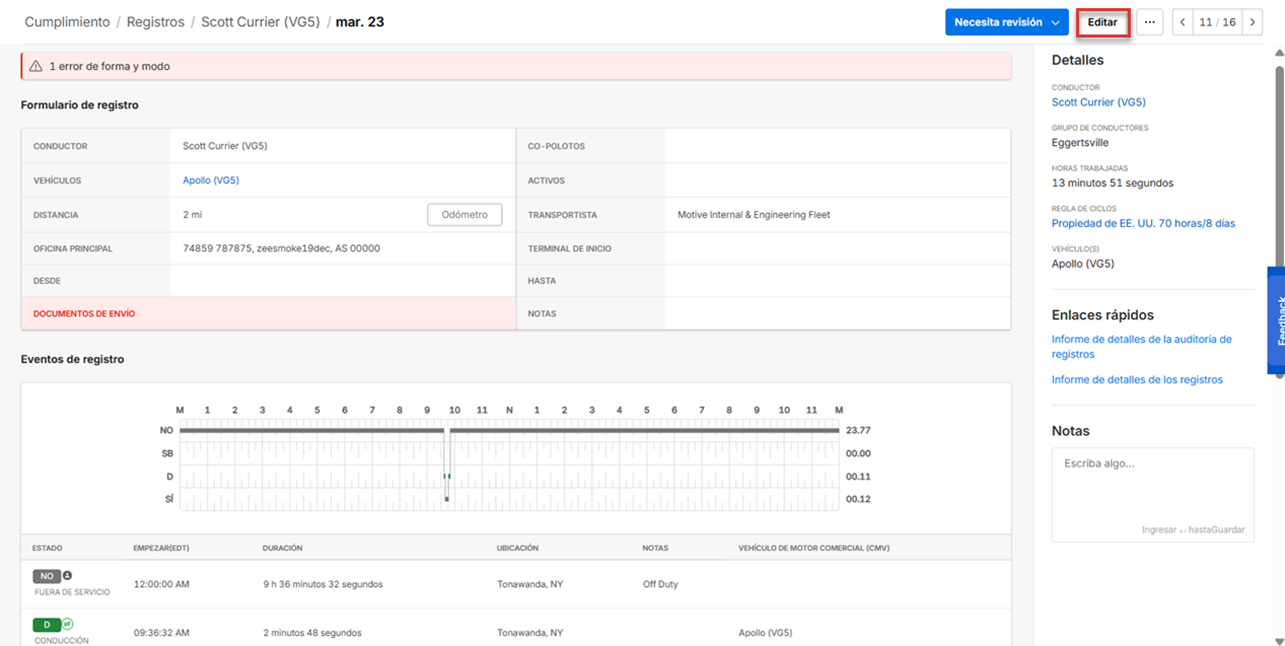Screen dimensions: 1285x646
Task: Click the driver icon on the Fuera de Servicio badge
Action: [x=67, y=576]
